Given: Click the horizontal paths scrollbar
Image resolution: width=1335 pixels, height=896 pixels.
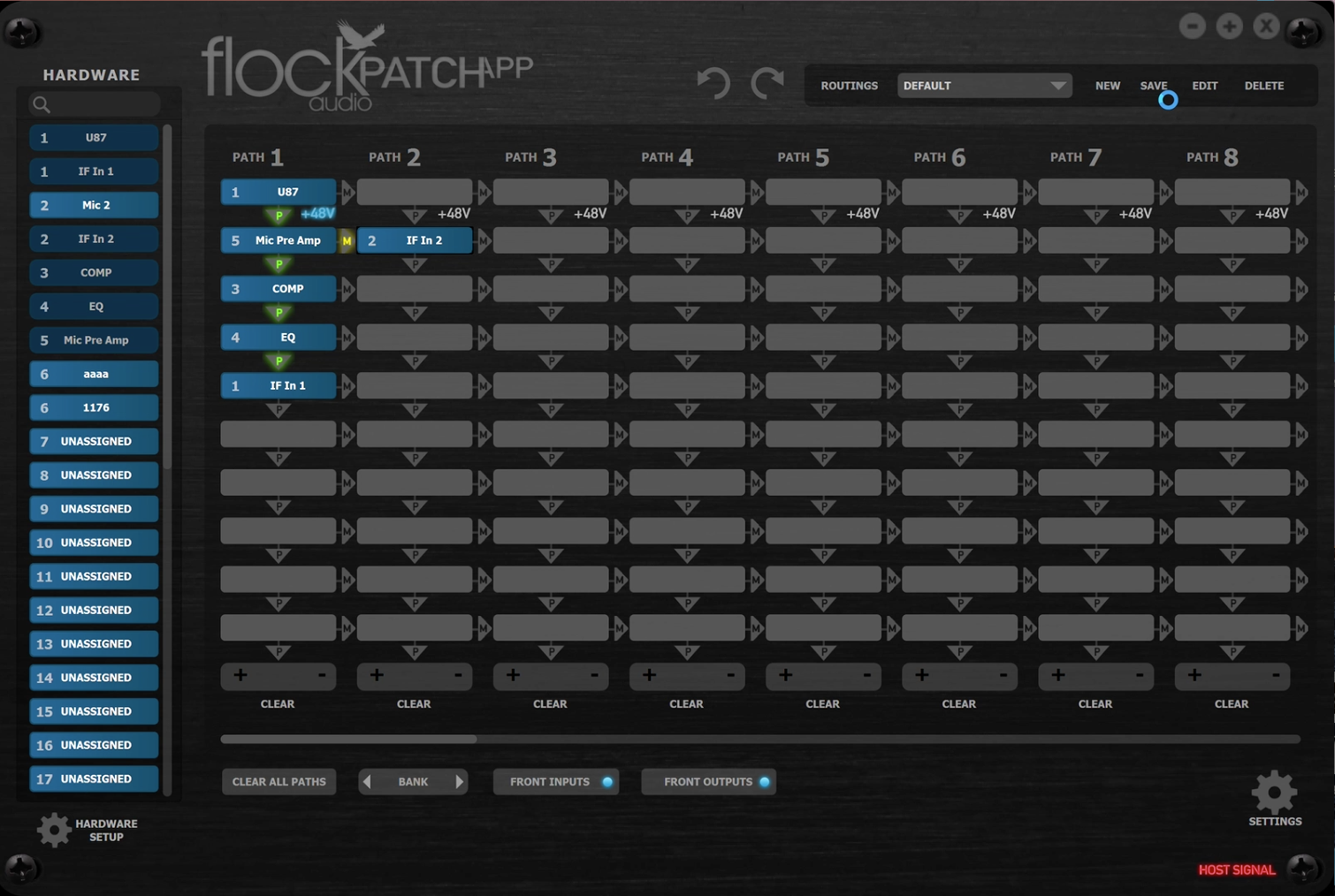Looking at the screenshot, I should (x=348, y=739).
